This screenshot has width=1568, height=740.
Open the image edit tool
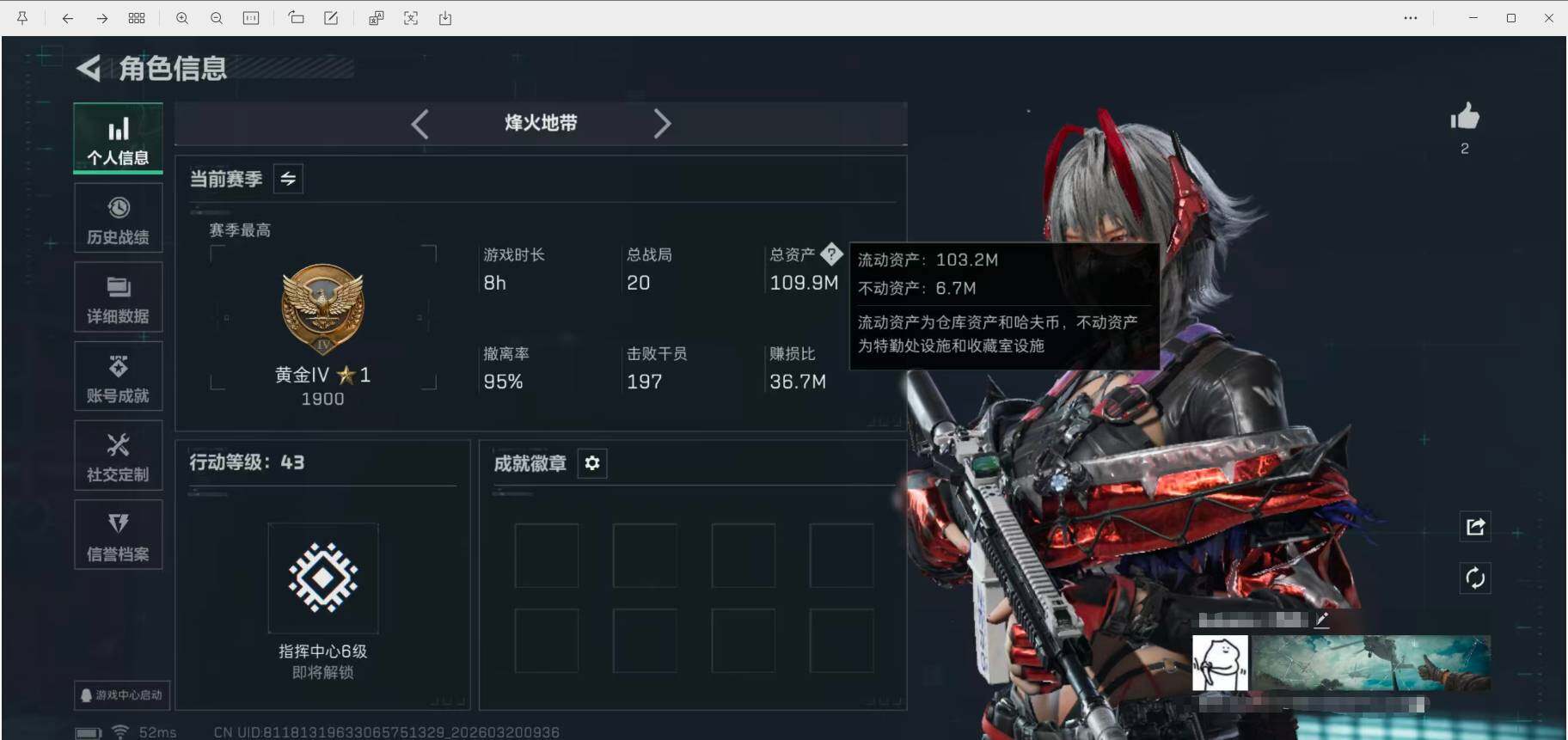(331, 18)
